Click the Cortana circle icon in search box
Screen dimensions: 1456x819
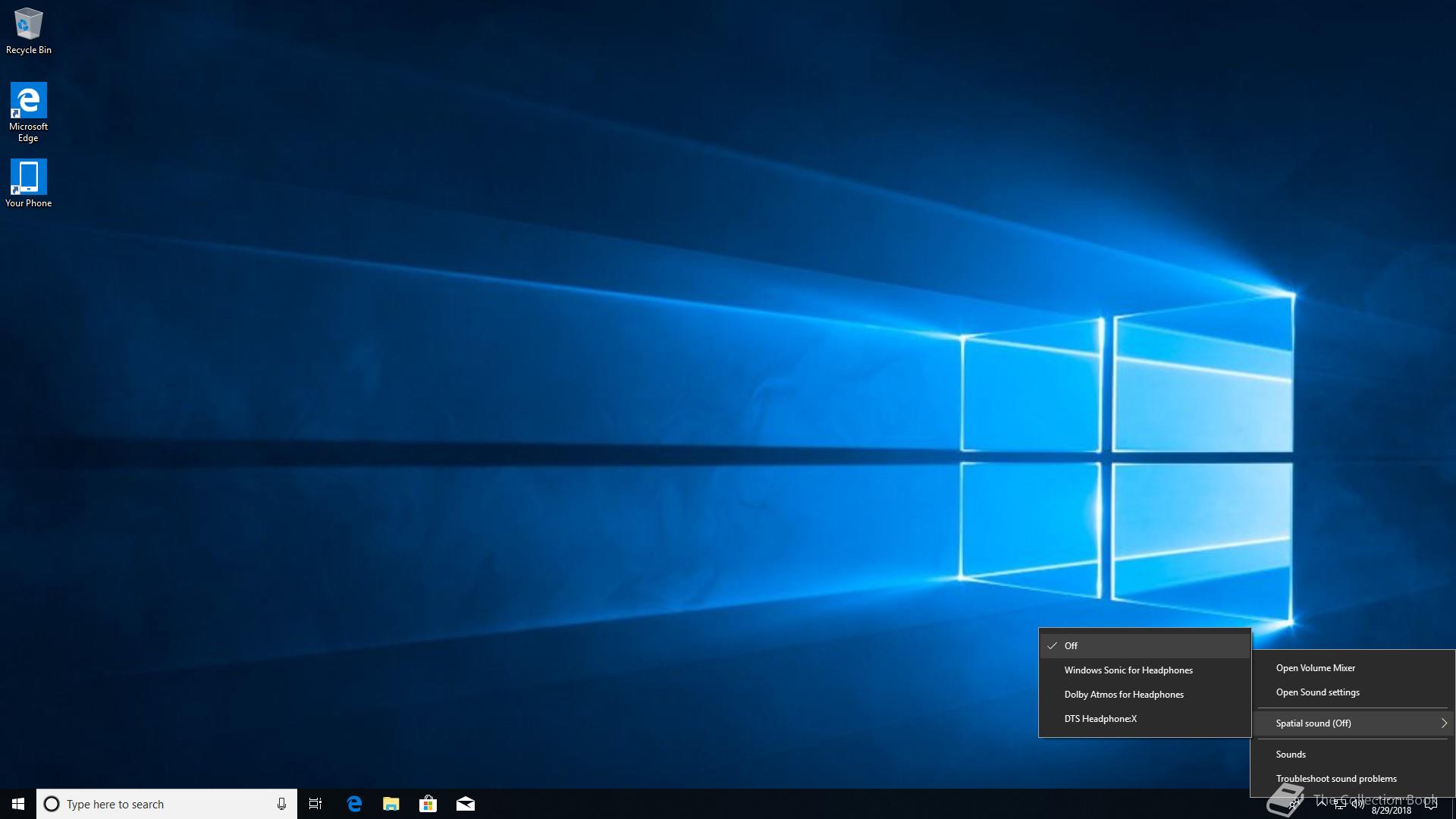tap(51, 804)
